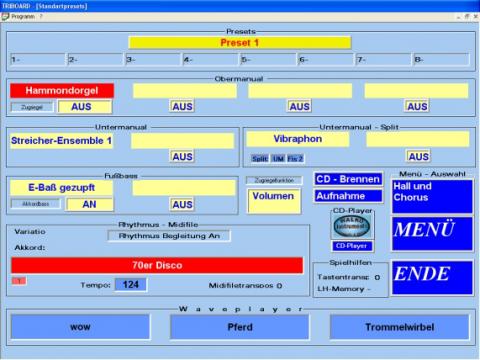The width and height of the screenshot is (480, 360).
Task: Click the Zugriegelfunktion button
Action: [274, 180]
